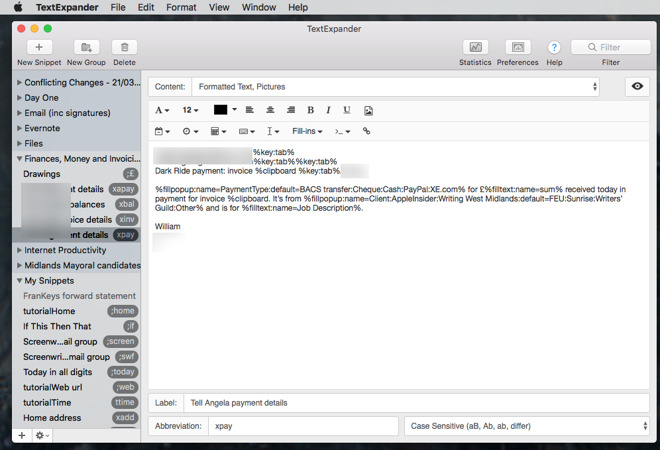Expand the Conflicting Changes group
This screenshot has height=450, width=660.
19,83
